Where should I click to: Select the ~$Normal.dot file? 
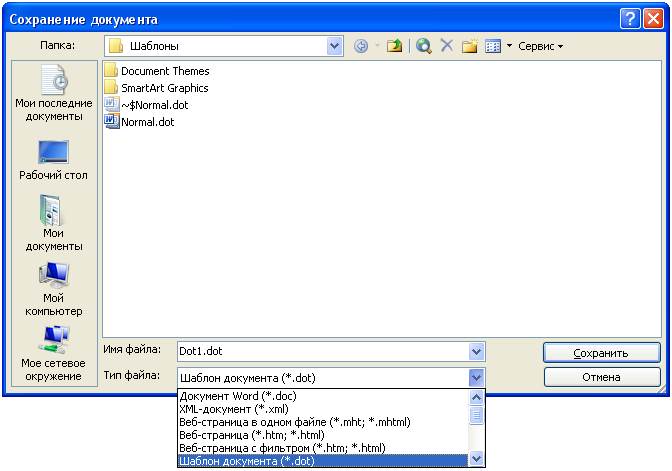click(147, 105)
